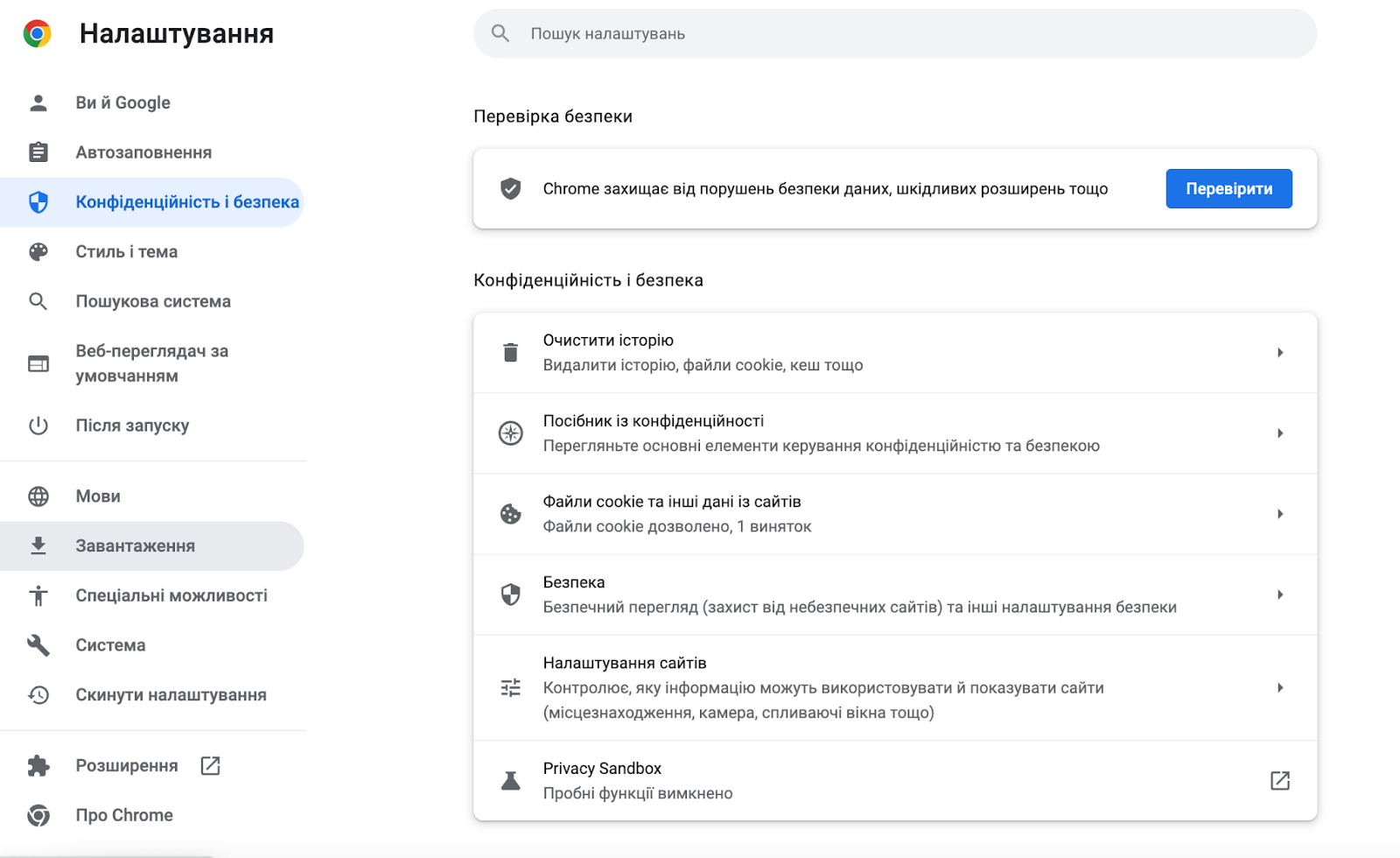Click the magnifier icon beside Пошукова система
The width and height of the screenshot is (1400, 858).
(x=38, y=301)
